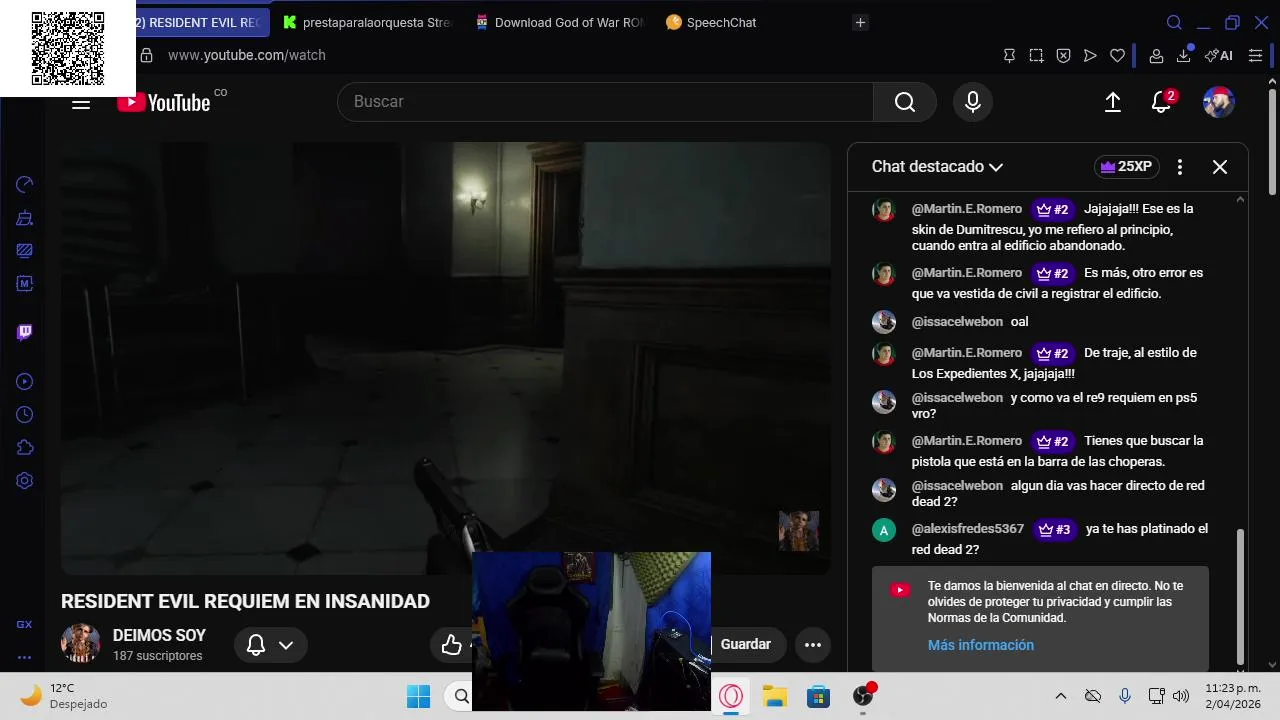Click the YouTube search magnifier button

tap(905, 102)
